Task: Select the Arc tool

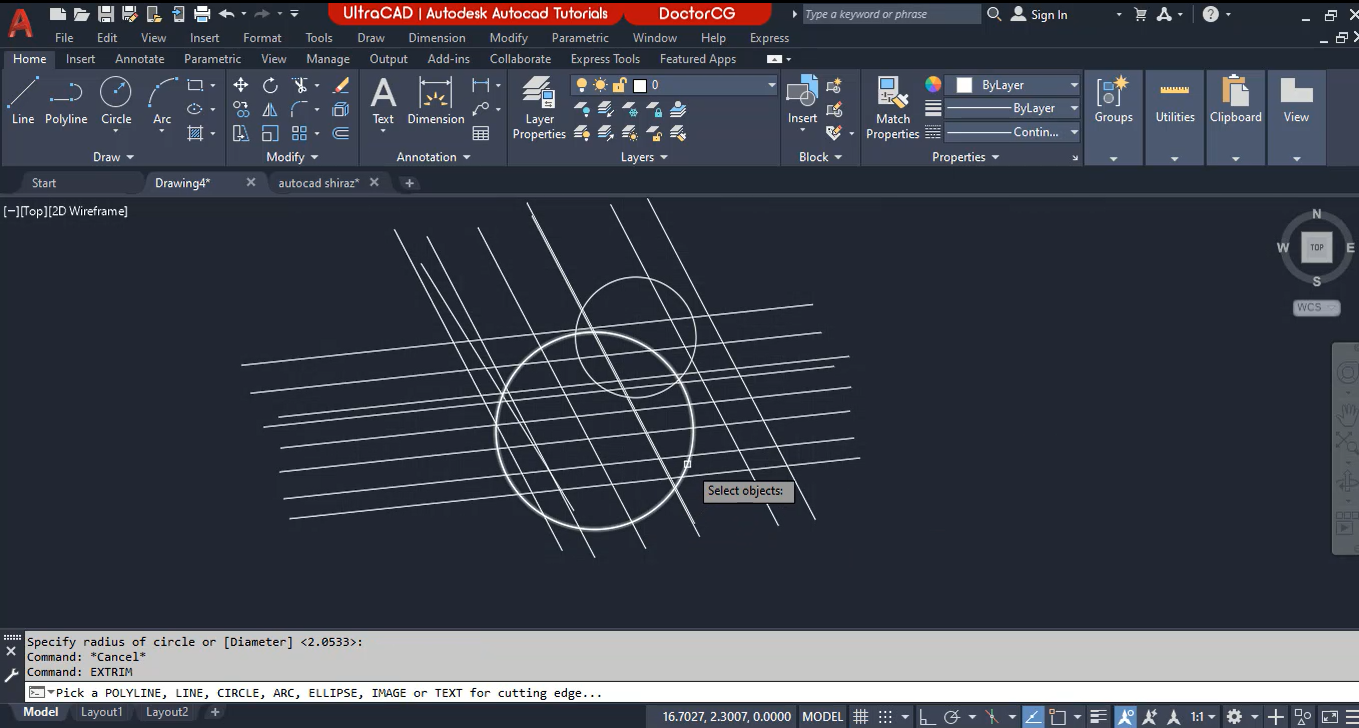Action: (162, 101)
